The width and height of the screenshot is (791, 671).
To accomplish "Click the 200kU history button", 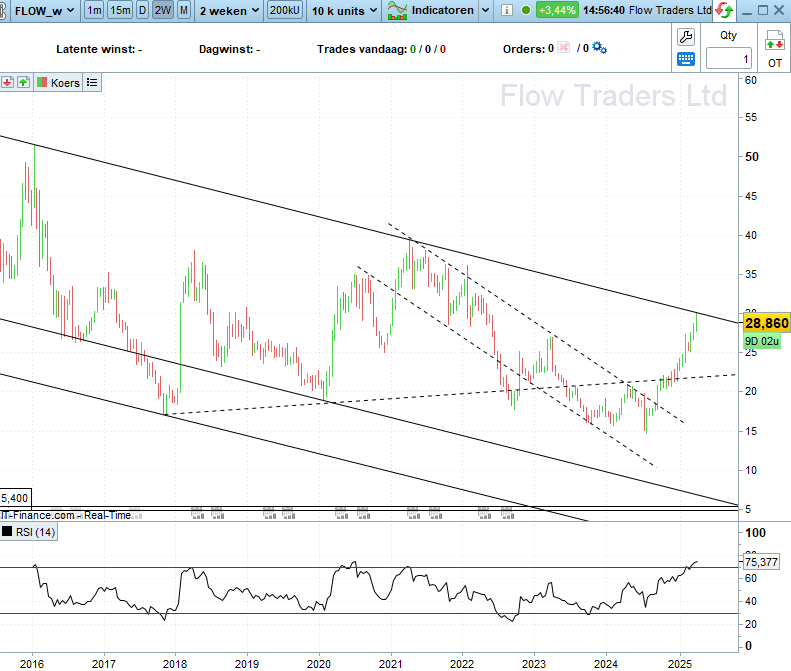I will click(285, 10).
